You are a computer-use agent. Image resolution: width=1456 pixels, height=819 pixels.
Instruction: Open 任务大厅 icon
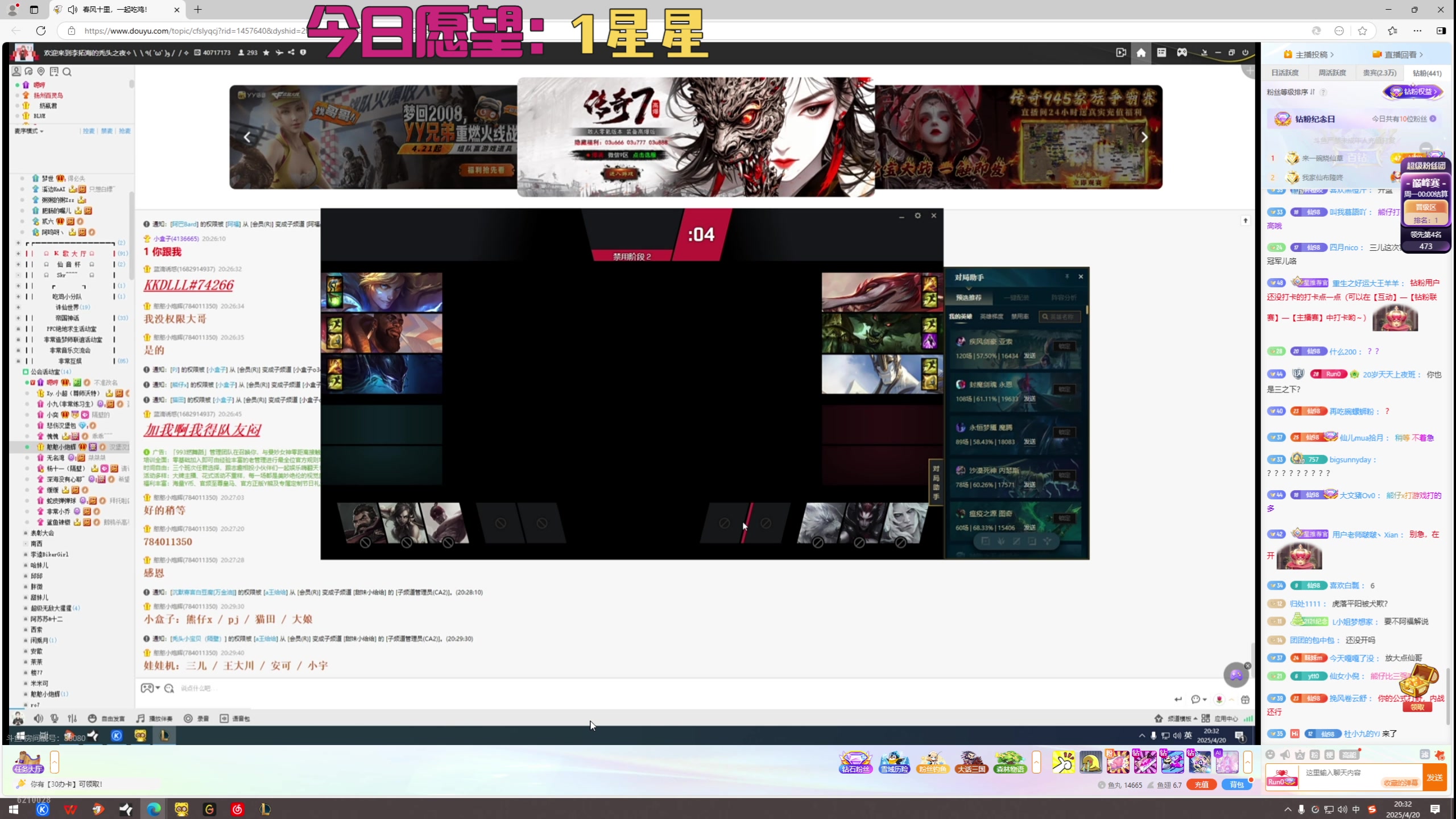(28, 762)
